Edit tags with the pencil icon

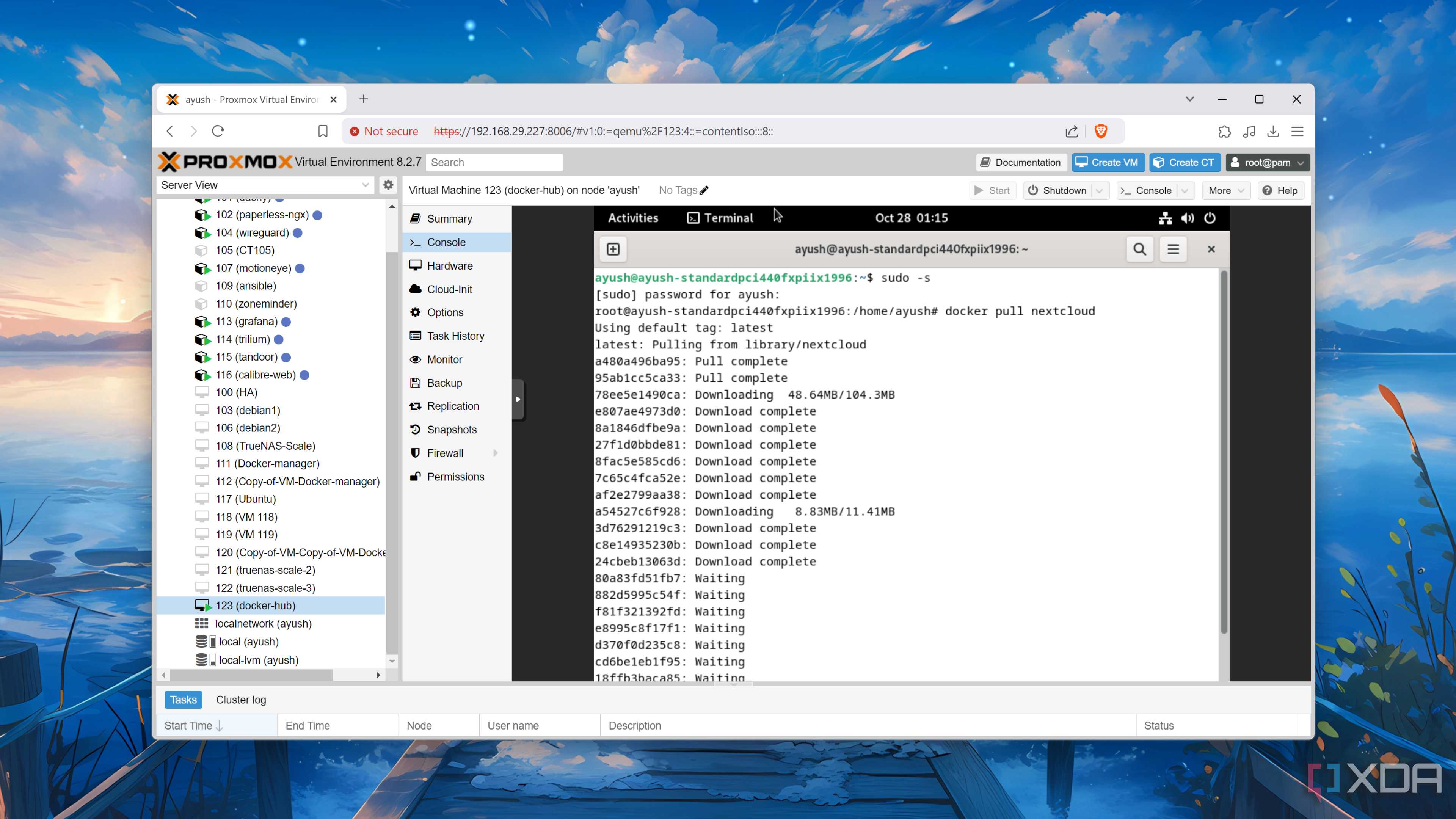pyautogui.click(x=704, y=190)
